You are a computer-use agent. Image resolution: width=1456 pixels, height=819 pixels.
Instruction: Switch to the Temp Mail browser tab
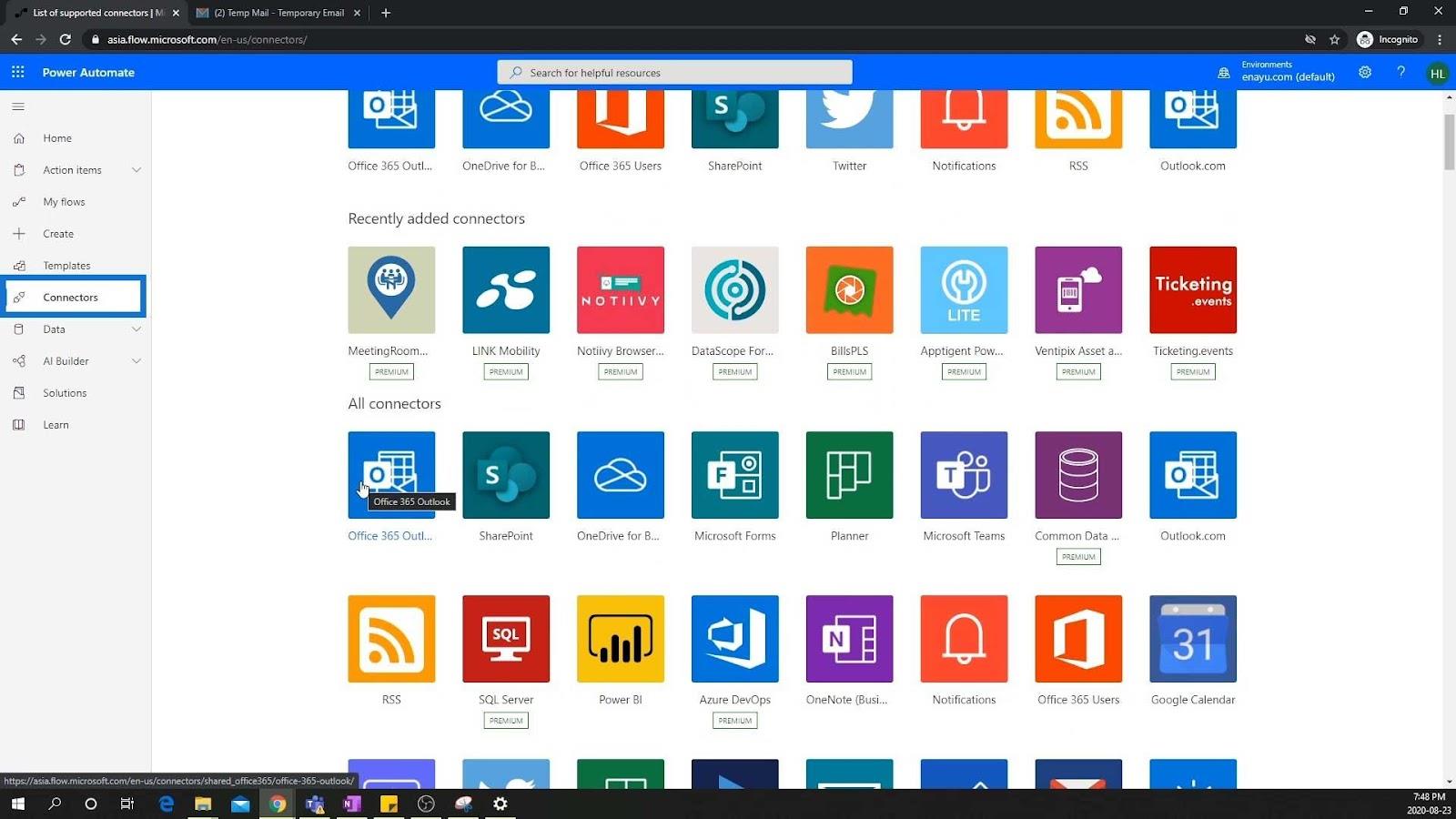pyautogui.click(x=278, y=13)
